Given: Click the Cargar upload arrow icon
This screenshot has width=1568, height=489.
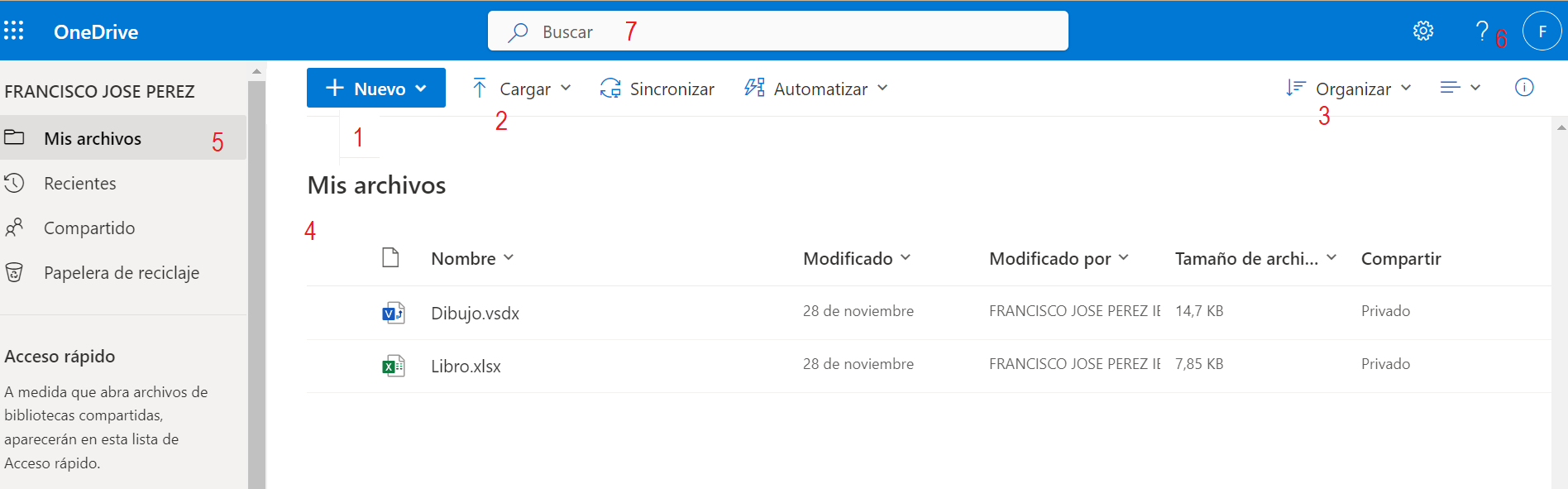Looking at the screenshot, I should 480,88.
